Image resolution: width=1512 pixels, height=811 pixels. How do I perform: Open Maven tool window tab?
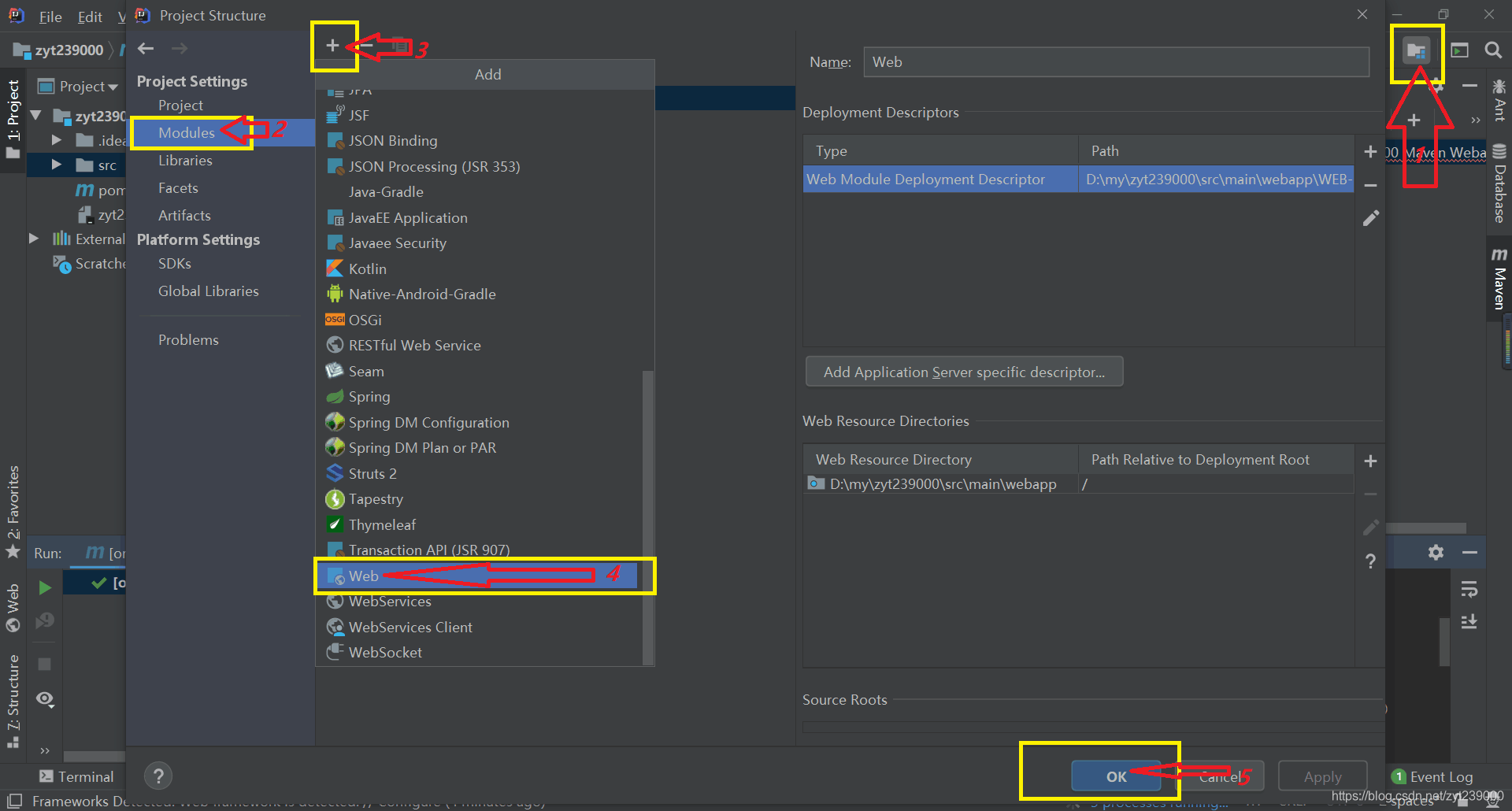click(x=1499, y=280)
